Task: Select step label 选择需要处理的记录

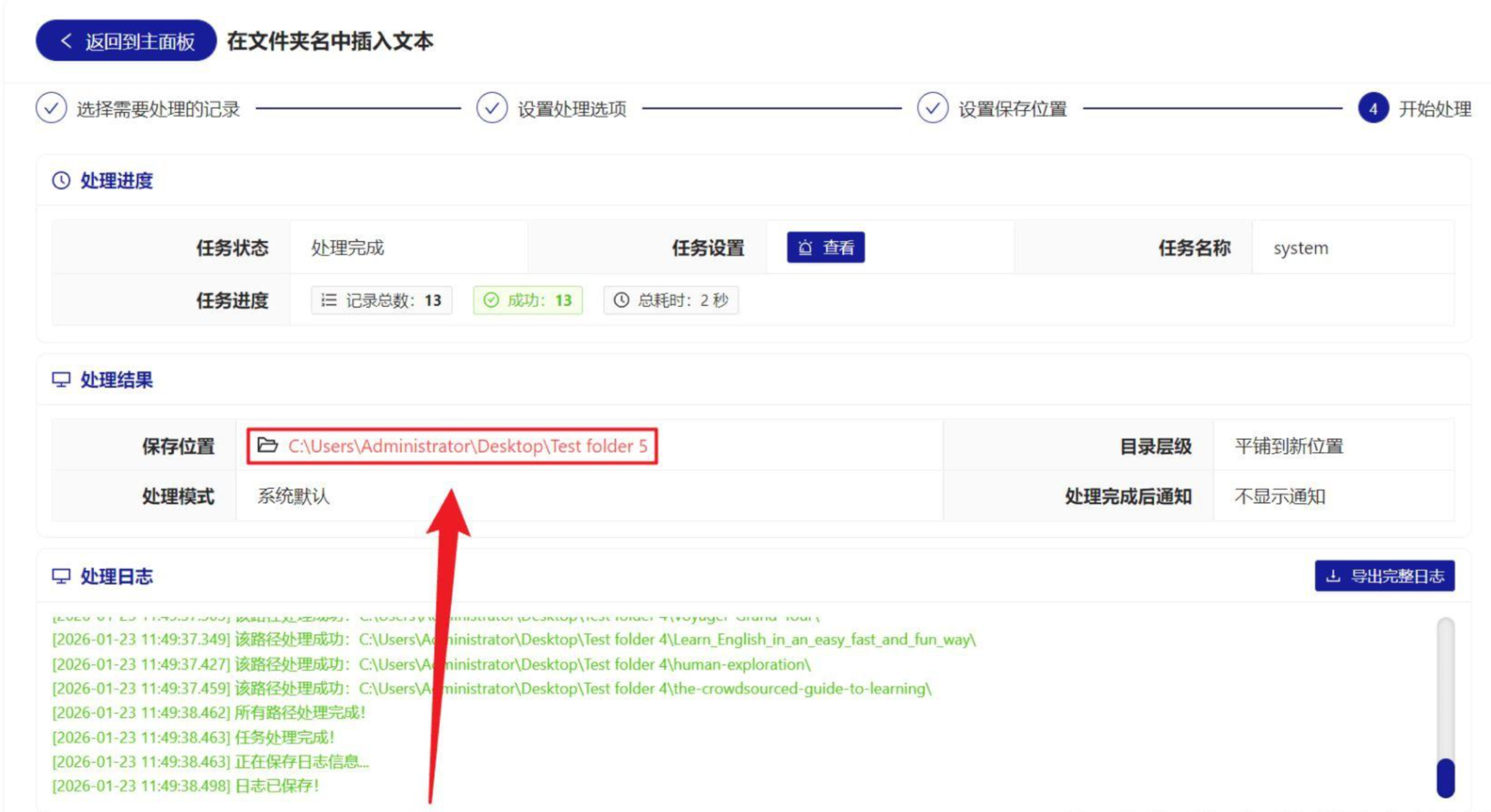Action: [x=158, y=109]
